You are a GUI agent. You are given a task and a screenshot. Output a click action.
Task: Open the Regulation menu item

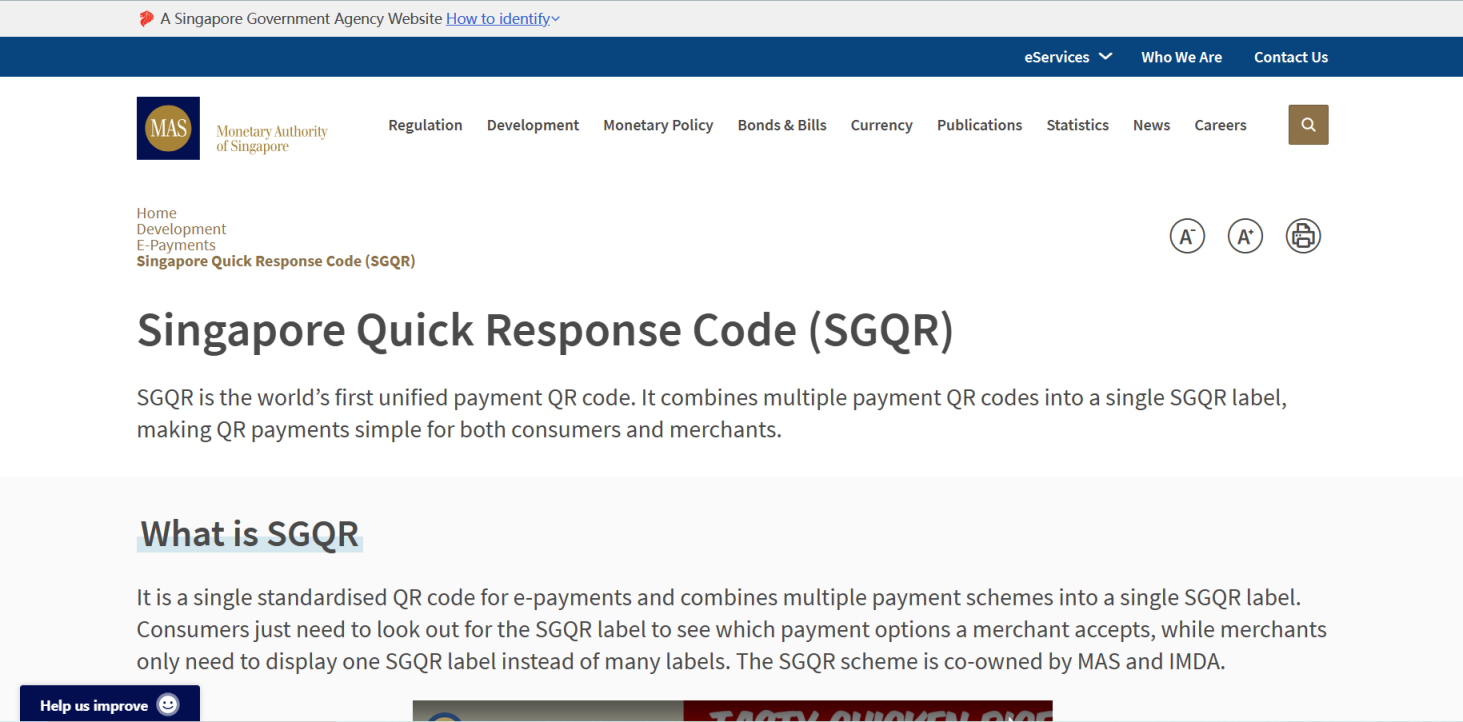(x=425, y=125)
